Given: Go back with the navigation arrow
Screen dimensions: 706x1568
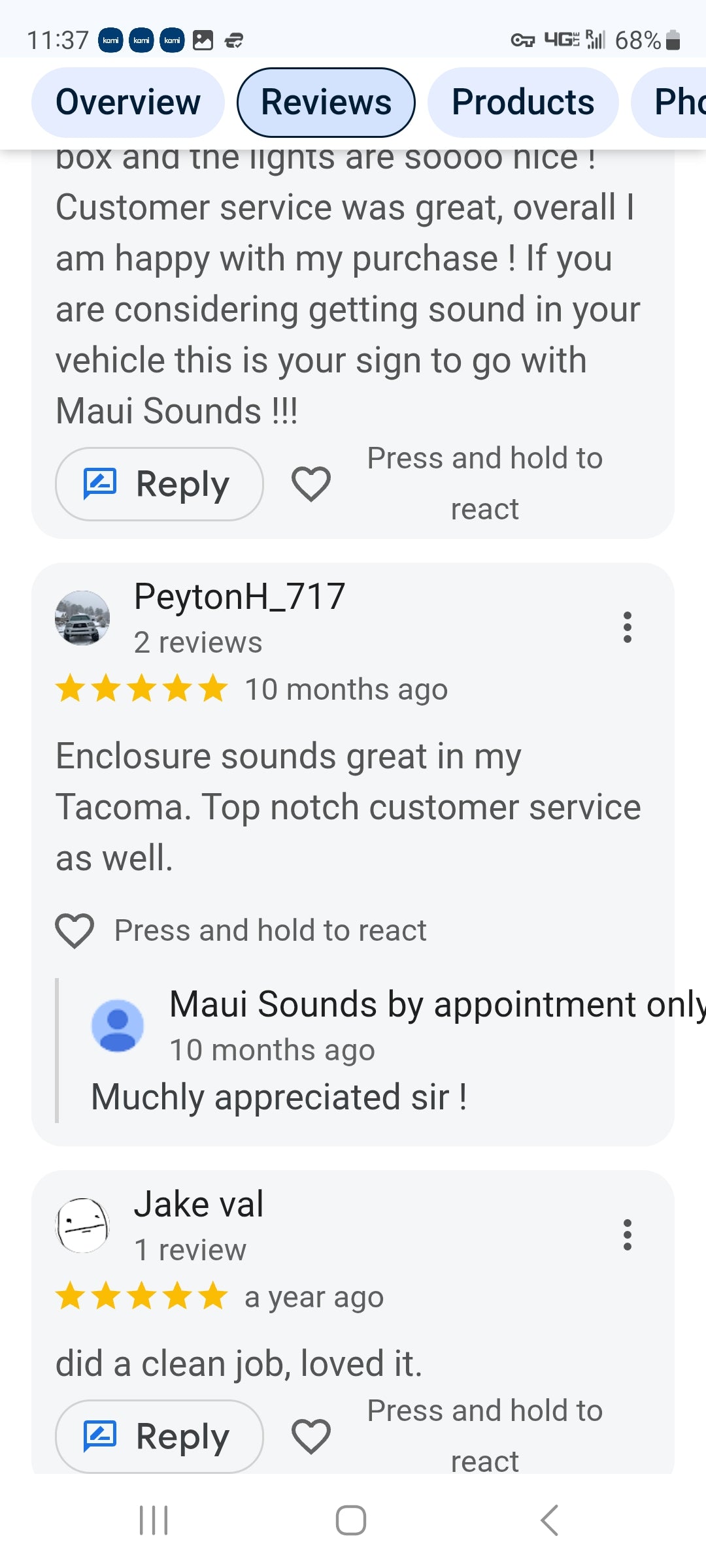Looking at the screenshot, I should point(550,1520).
